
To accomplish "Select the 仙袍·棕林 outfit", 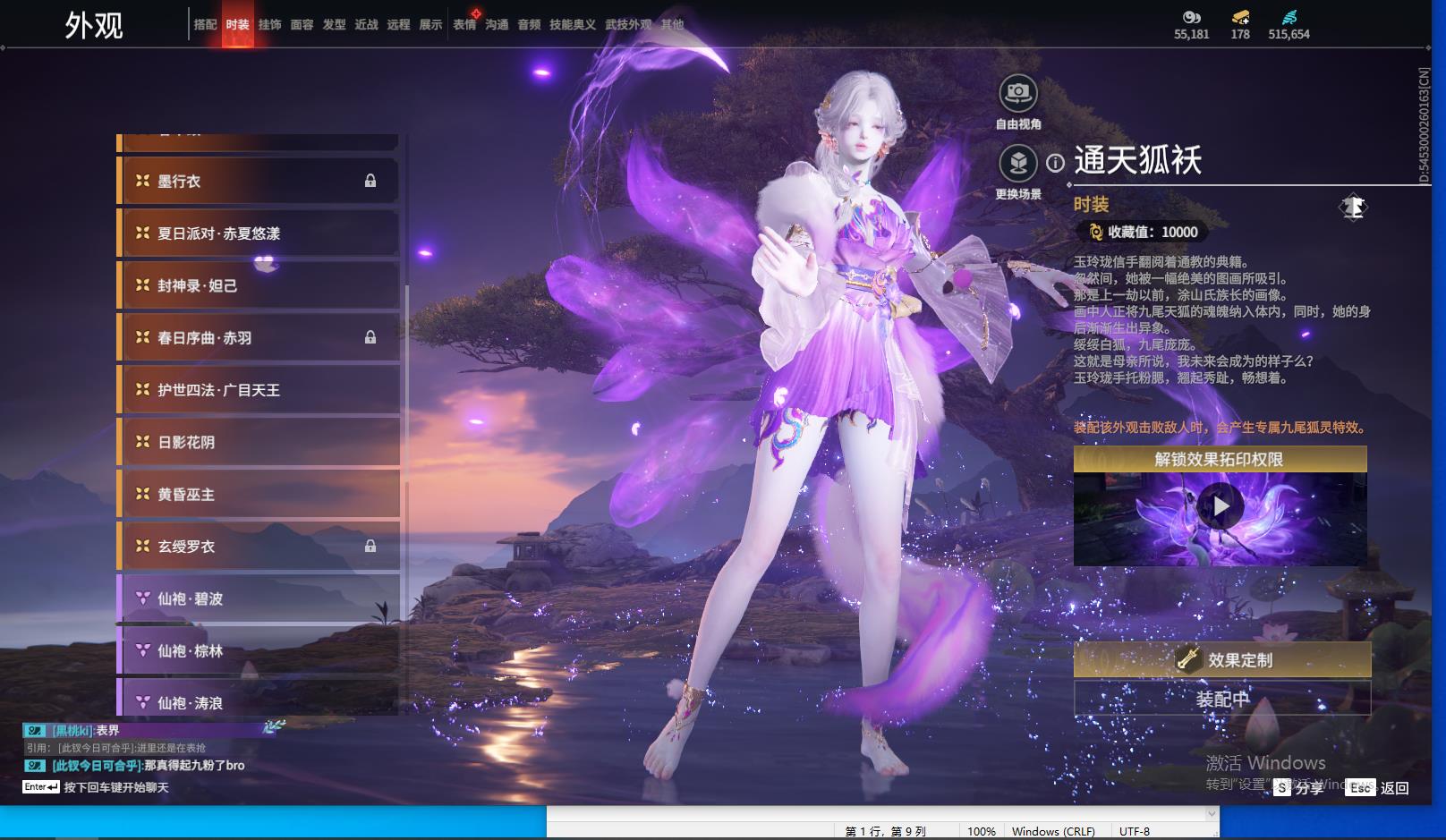I will (x=258, y=650).
